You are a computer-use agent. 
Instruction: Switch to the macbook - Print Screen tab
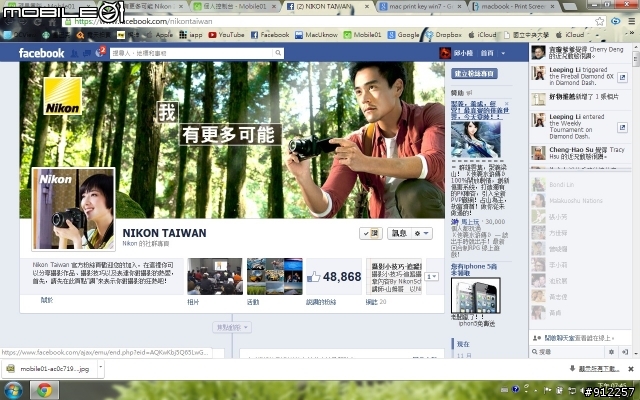(x=512, y=7)
